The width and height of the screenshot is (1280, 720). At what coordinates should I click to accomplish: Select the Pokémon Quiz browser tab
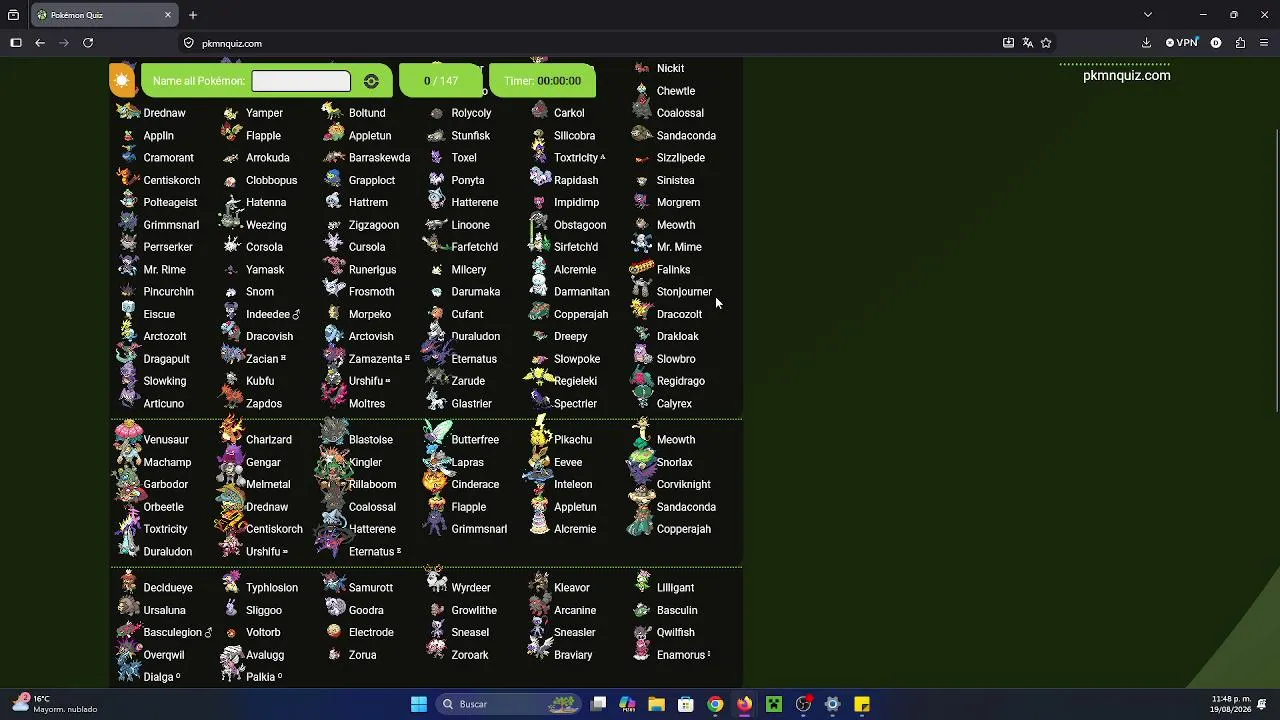tap(104, 15)
